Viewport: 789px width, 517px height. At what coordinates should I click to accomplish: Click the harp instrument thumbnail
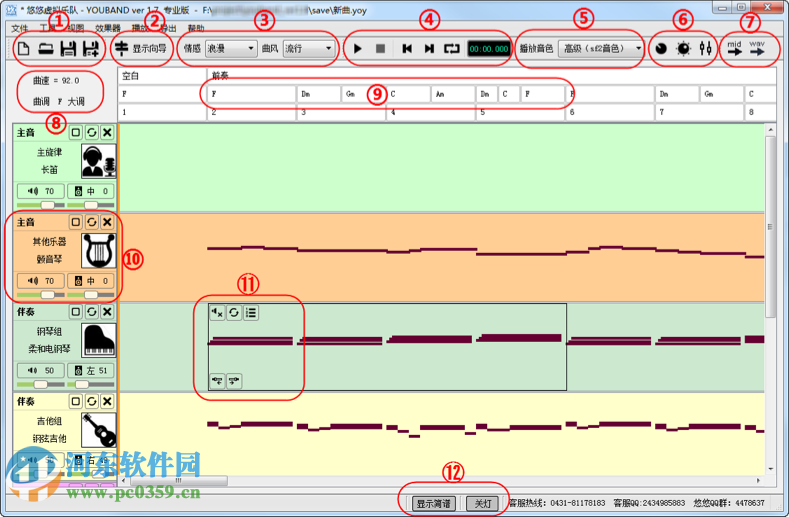tap(99, 251)
